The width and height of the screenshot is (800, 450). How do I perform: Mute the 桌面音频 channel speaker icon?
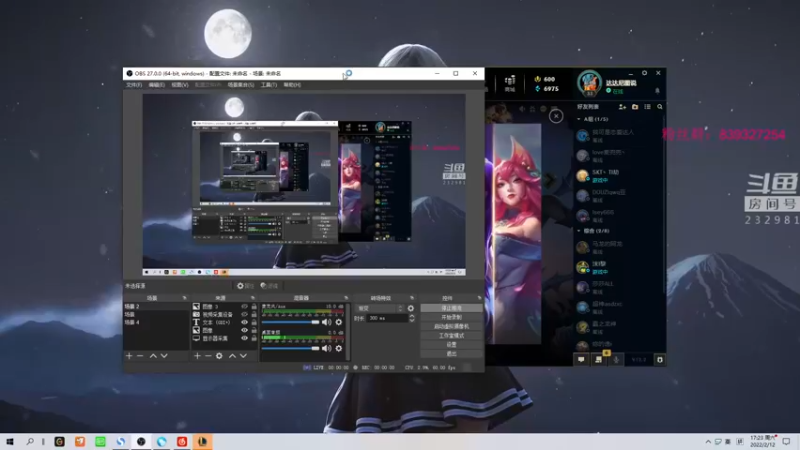coord(327,348)
